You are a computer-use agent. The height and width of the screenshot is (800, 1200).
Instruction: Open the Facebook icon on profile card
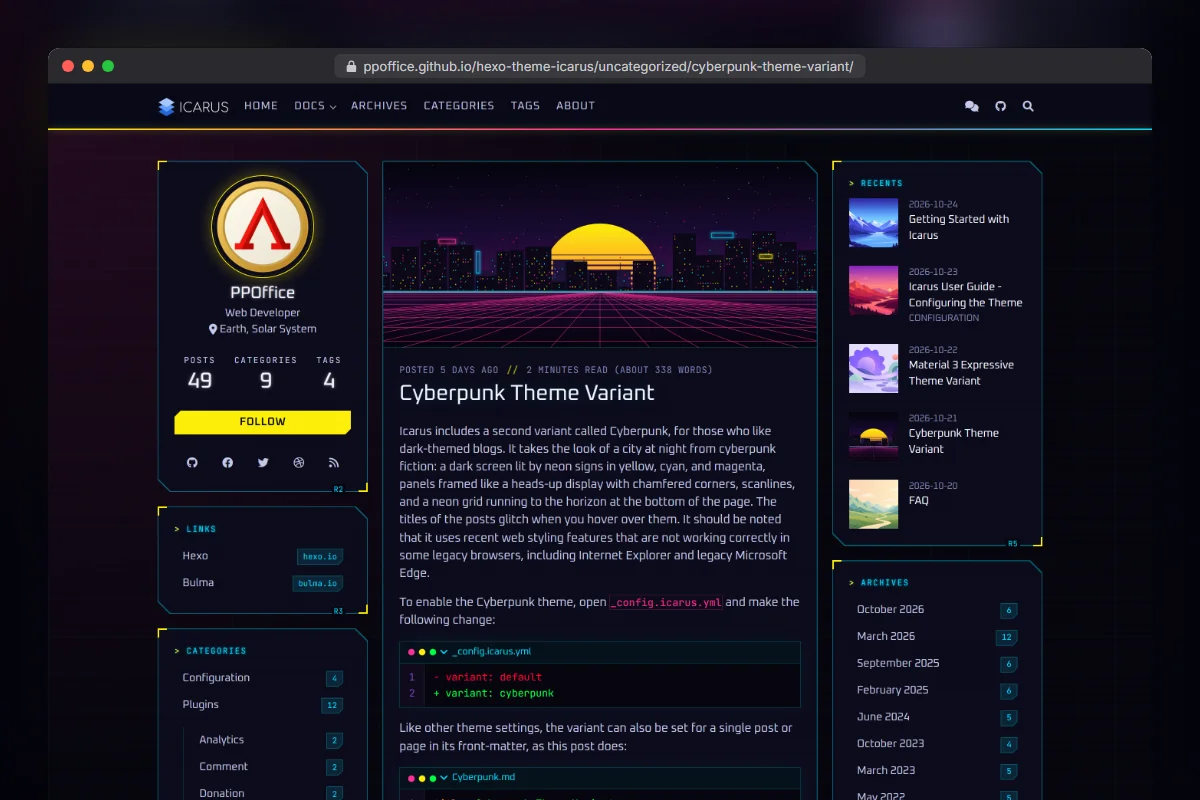click(227, 462)
